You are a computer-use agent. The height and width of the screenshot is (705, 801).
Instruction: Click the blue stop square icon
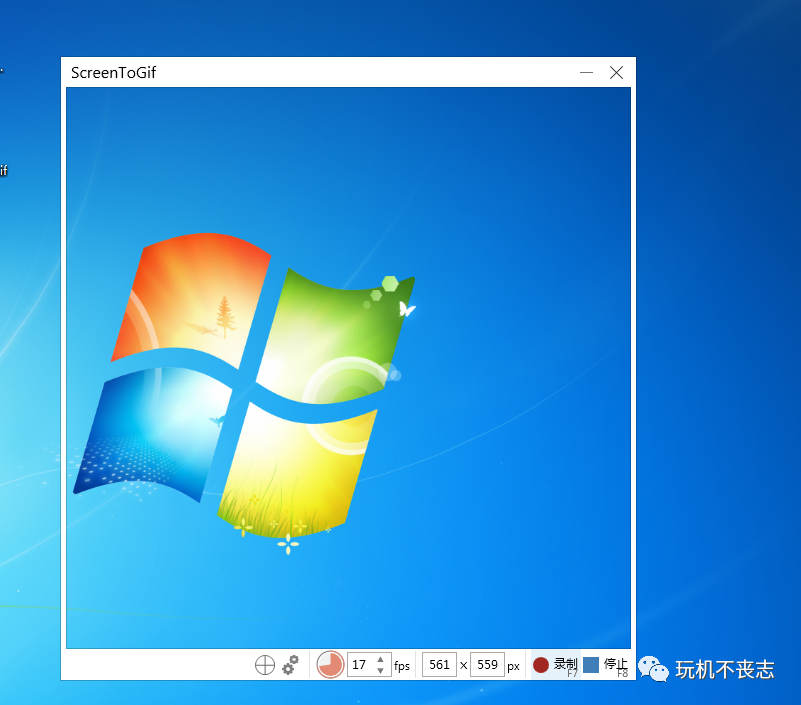pyautogui.click(x=591, y=665)
